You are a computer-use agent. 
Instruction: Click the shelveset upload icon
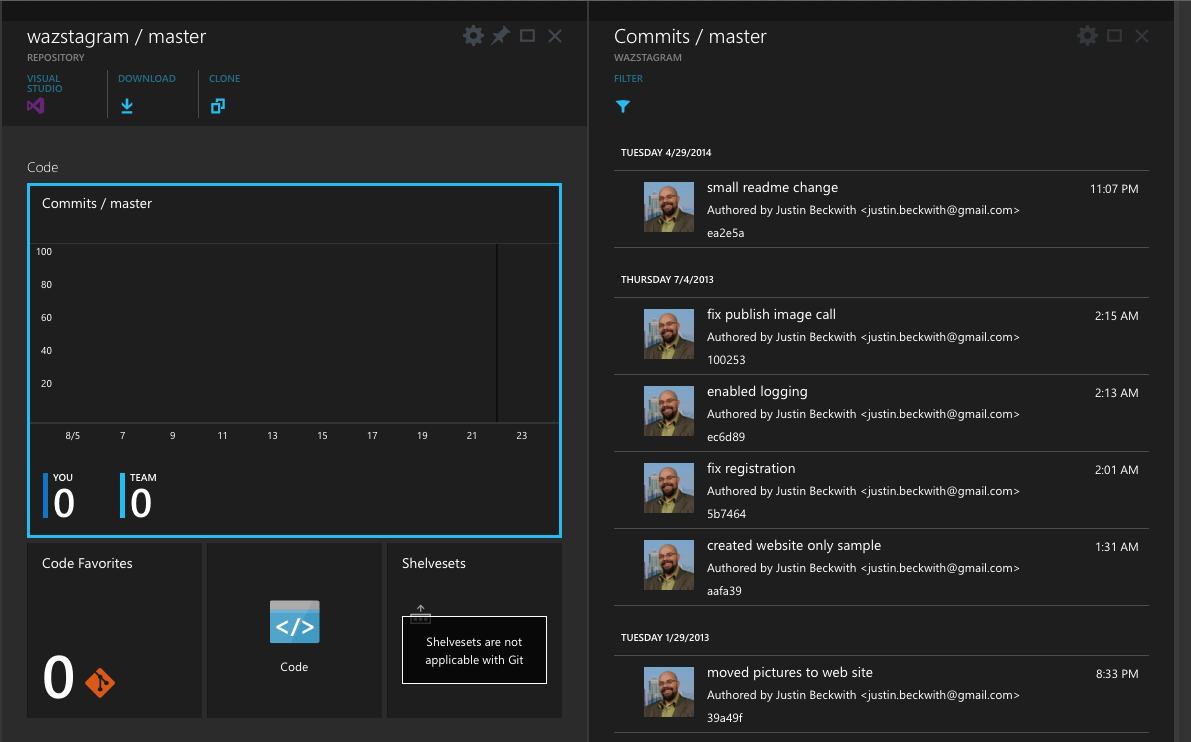click(420, 614)
